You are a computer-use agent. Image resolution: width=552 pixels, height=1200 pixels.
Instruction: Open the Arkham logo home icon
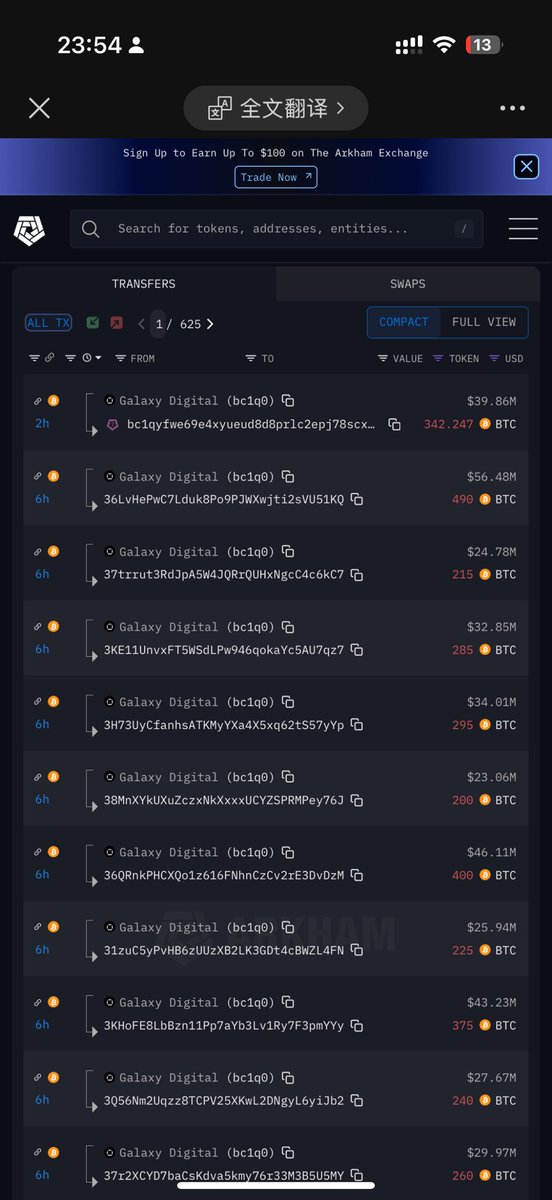[x=29, y=230]
